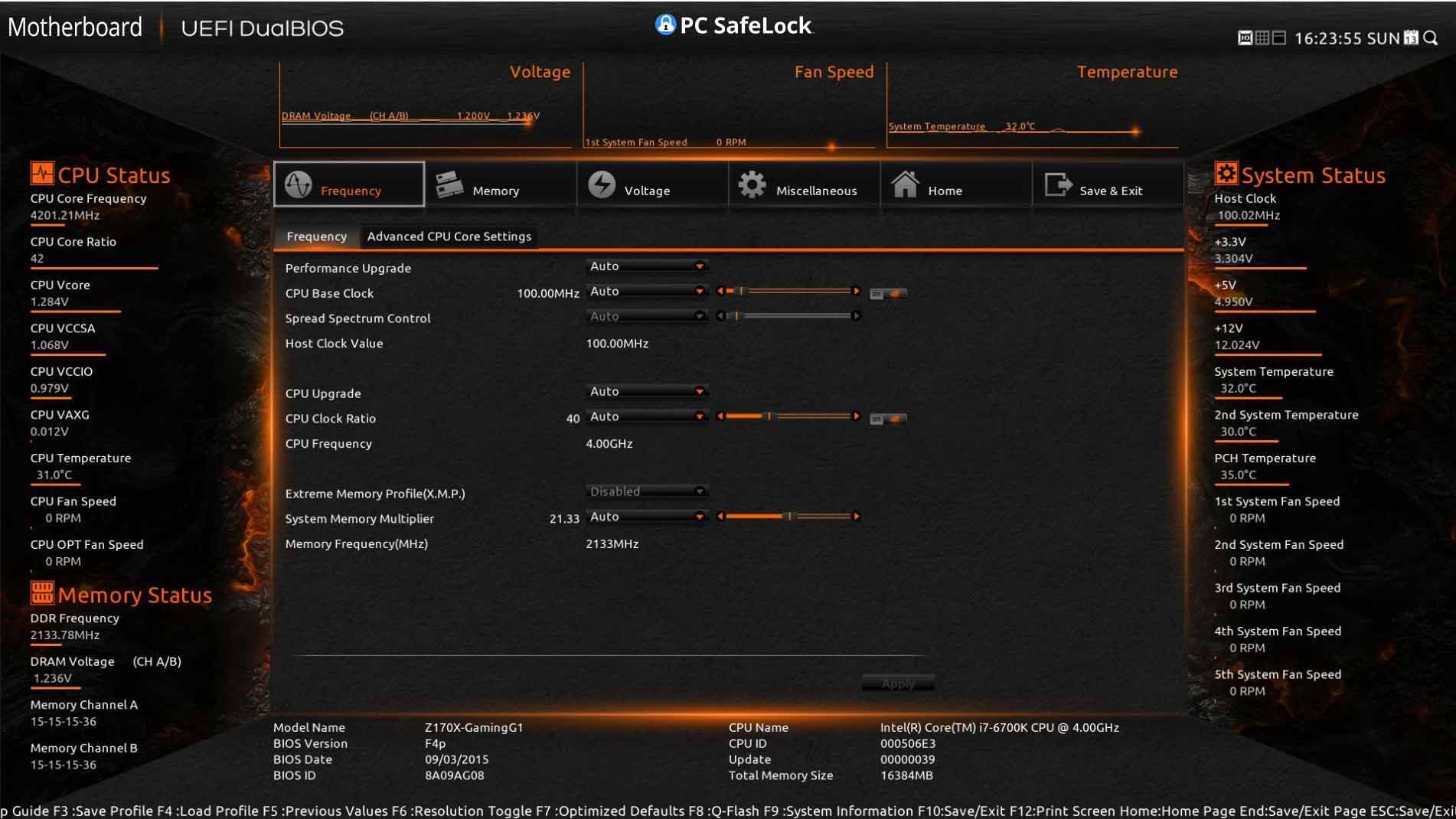
Task: Click the magnifier search icon
Action: (x=1430, y=38)
